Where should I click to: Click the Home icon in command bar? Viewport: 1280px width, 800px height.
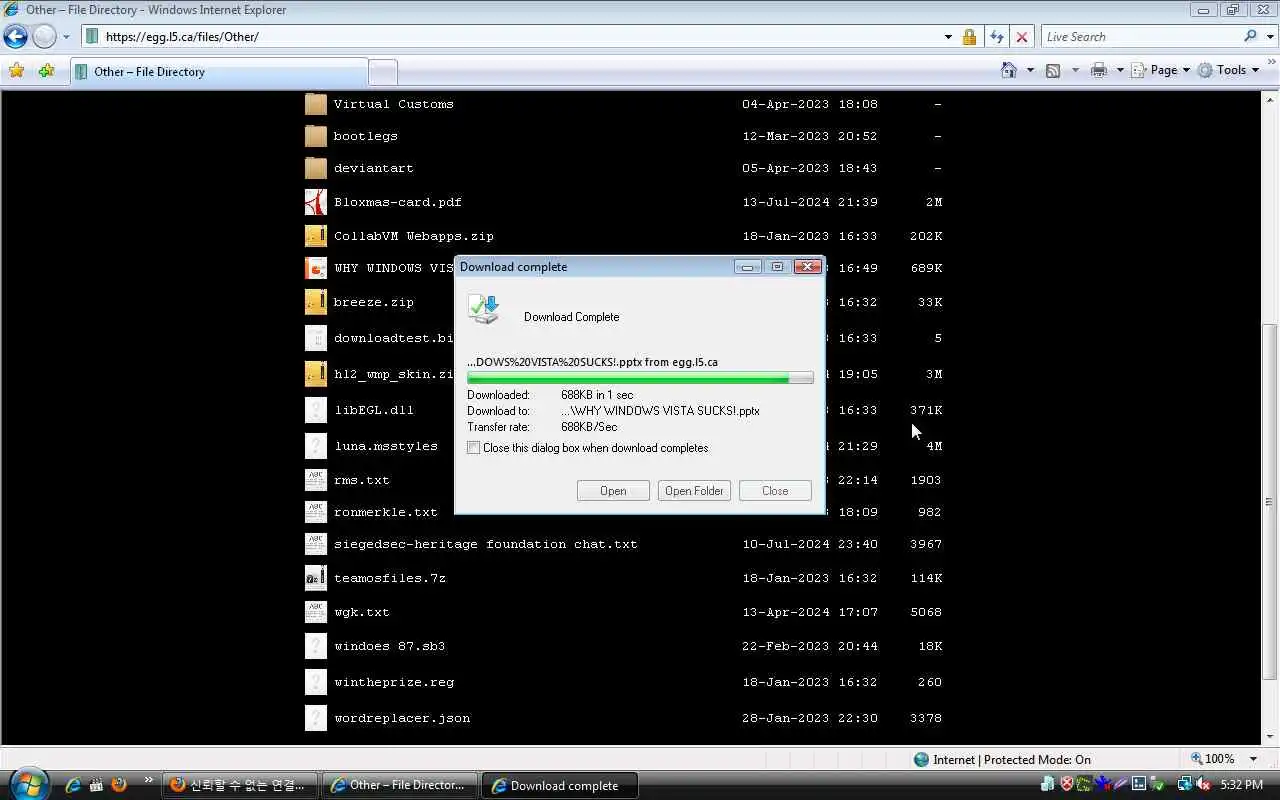[1009, 70]
